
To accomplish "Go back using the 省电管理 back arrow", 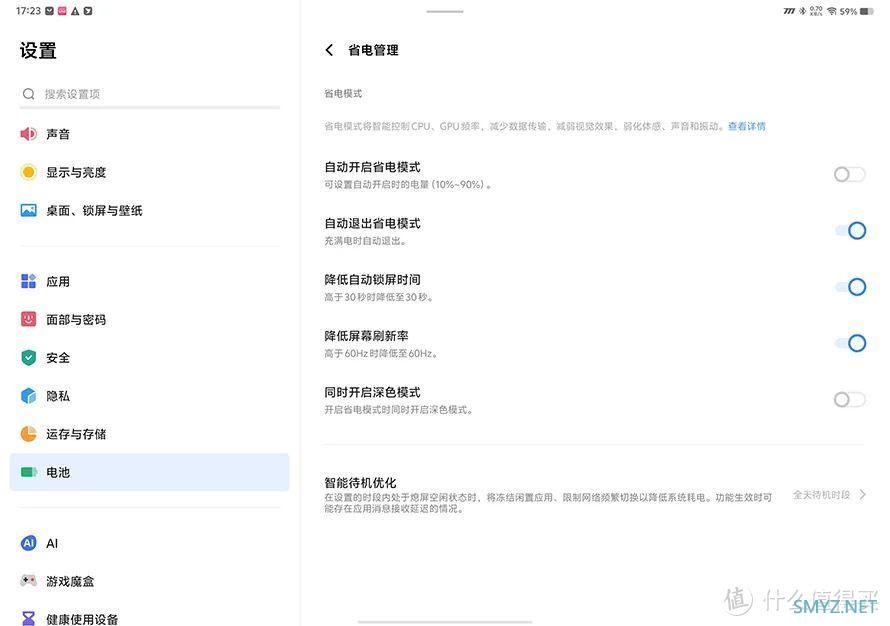I will pos(329,50).
